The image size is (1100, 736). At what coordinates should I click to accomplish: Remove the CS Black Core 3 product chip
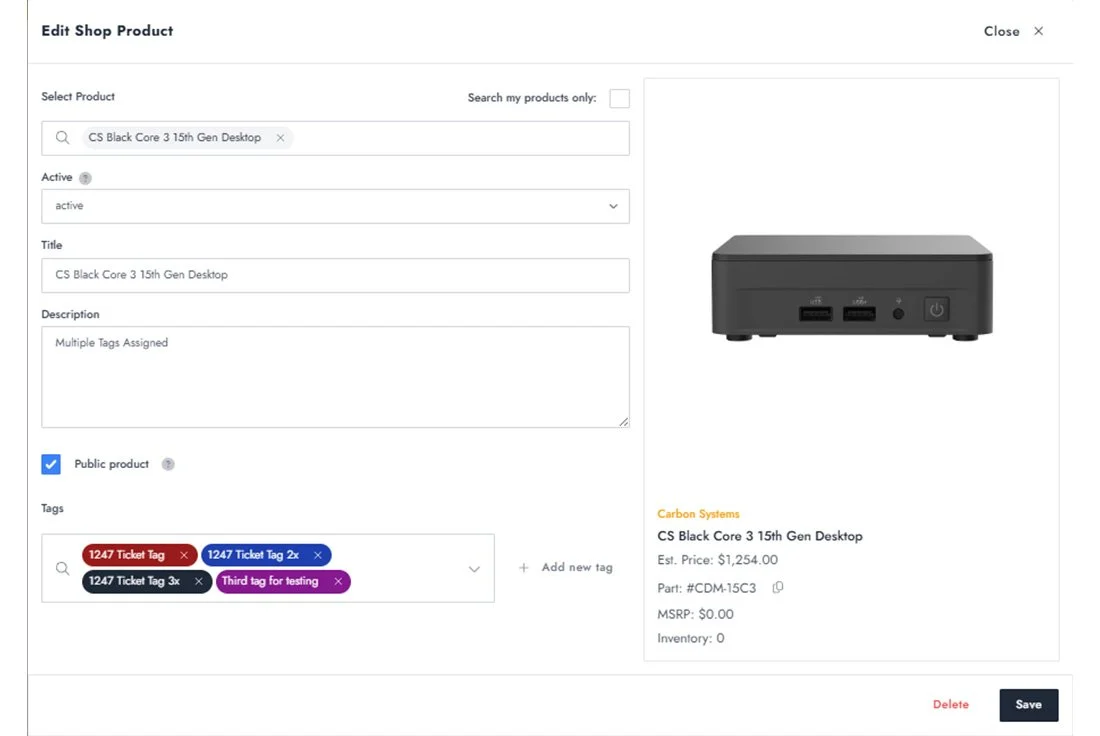(280, 138)
